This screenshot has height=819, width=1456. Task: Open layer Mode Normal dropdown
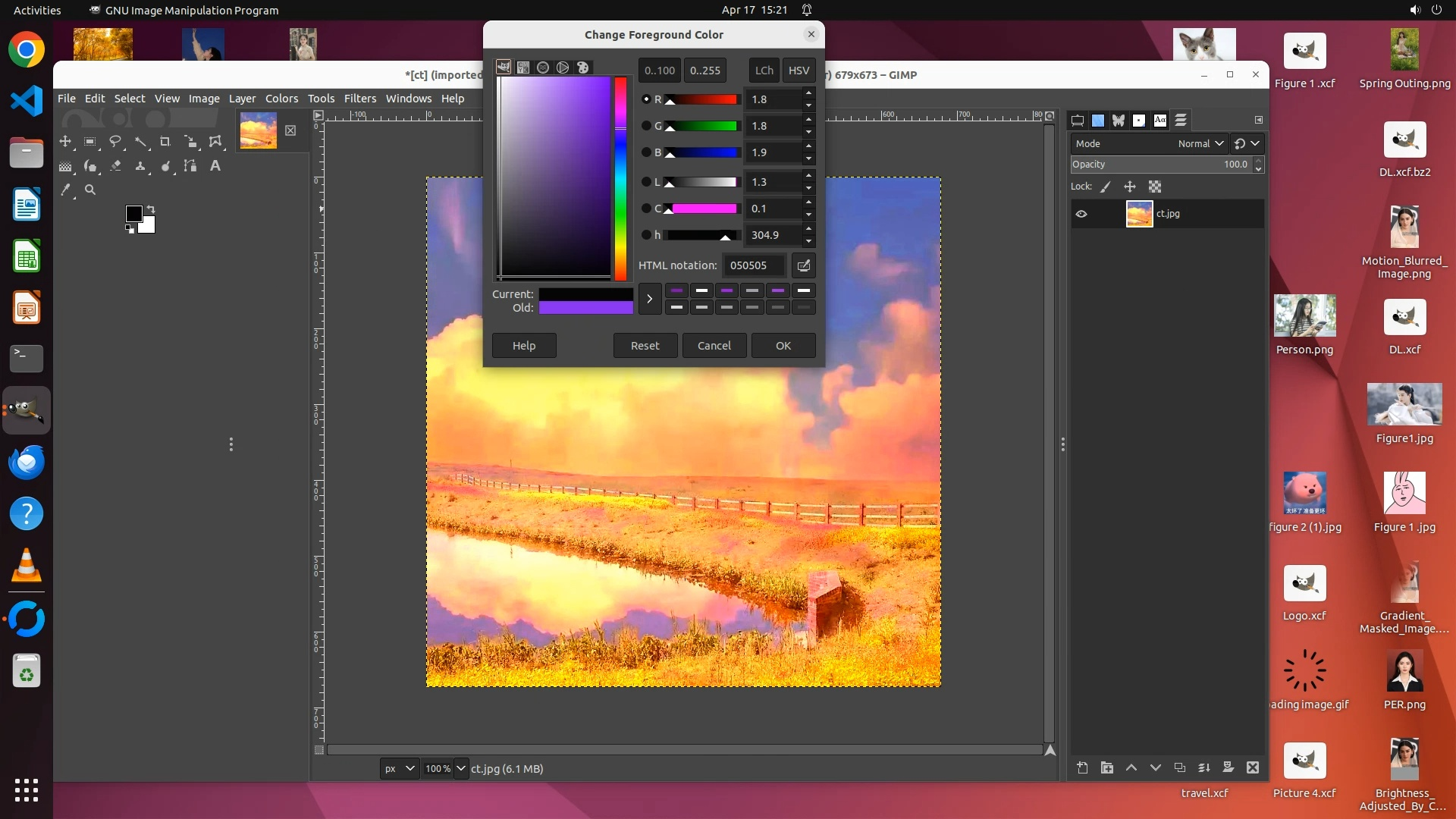(1200, 143)
